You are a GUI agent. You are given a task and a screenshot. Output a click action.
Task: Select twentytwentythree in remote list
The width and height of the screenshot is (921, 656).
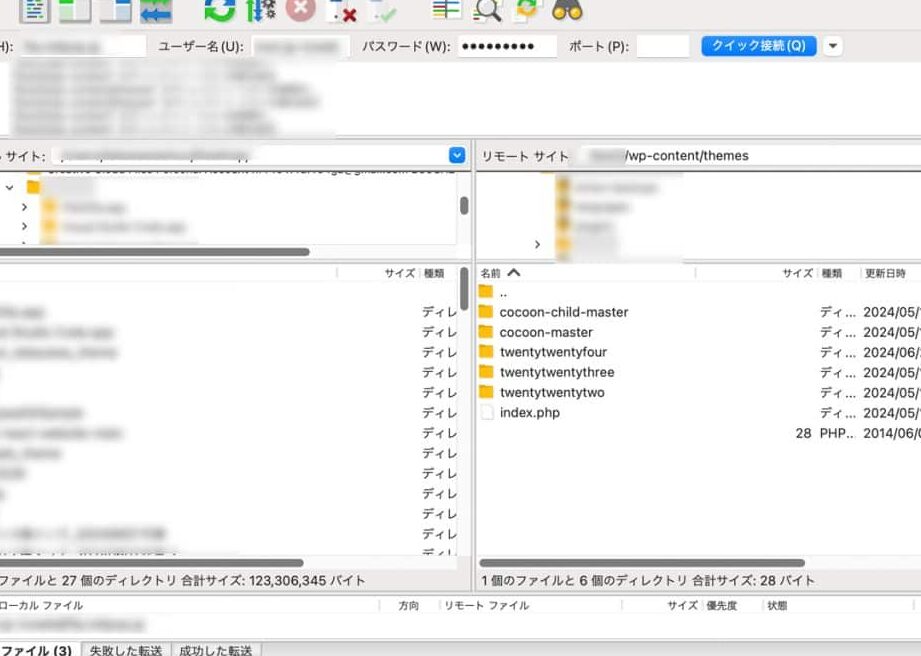[x=557, y=372]
